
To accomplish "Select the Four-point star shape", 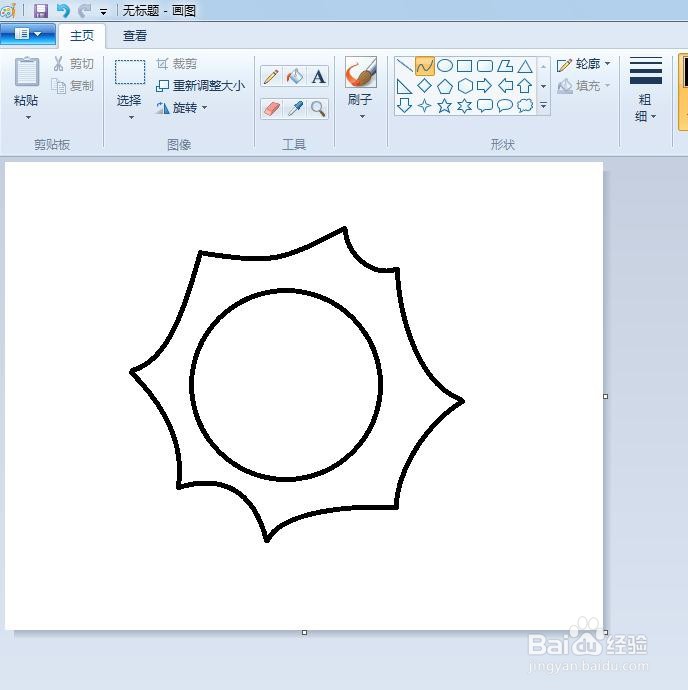I will (425, 106).
